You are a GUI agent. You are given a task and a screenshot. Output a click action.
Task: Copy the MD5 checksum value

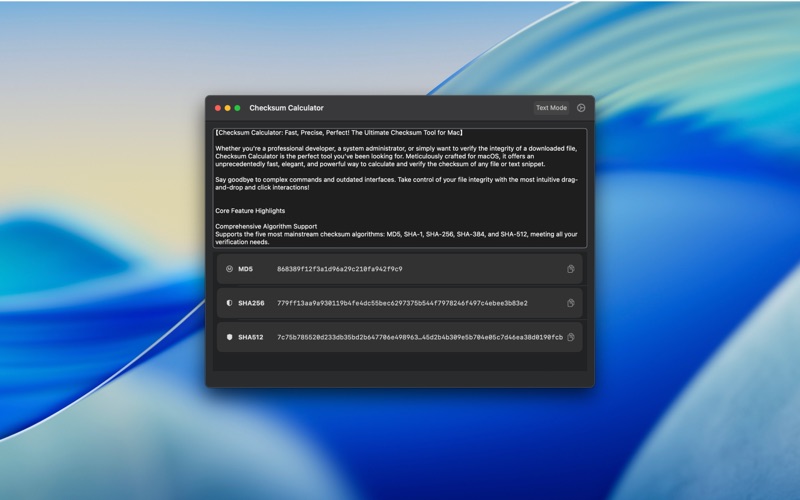(x=570, y=269)
